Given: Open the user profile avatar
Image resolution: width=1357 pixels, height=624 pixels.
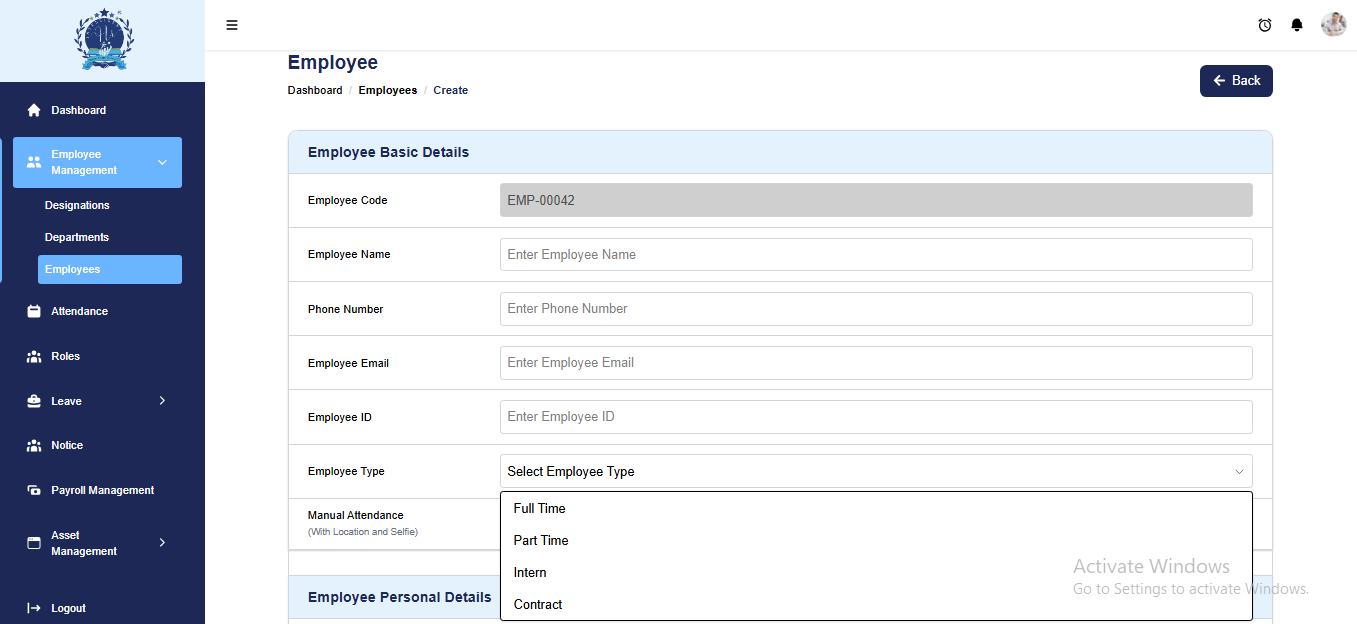Looking at the screenshot, I should point(1333,25).
